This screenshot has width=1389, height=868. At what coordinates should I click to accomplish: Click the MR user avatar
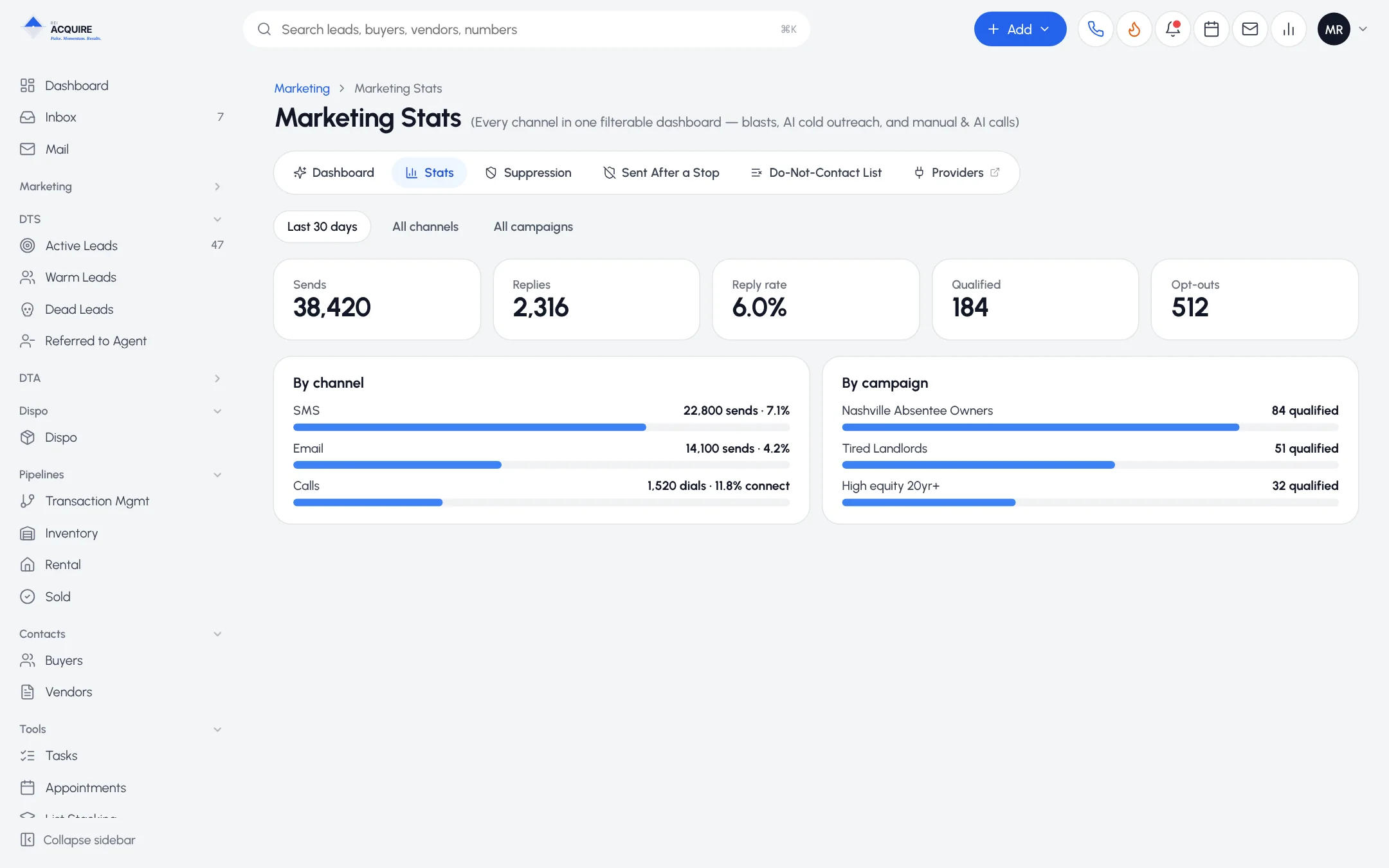1334,29
